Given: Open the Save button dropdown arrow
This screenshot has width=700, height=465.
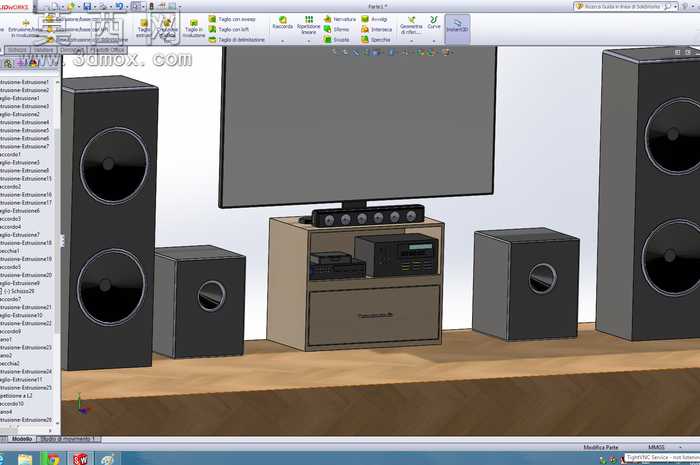Looking at the screenshot, I should click(95, 7).
